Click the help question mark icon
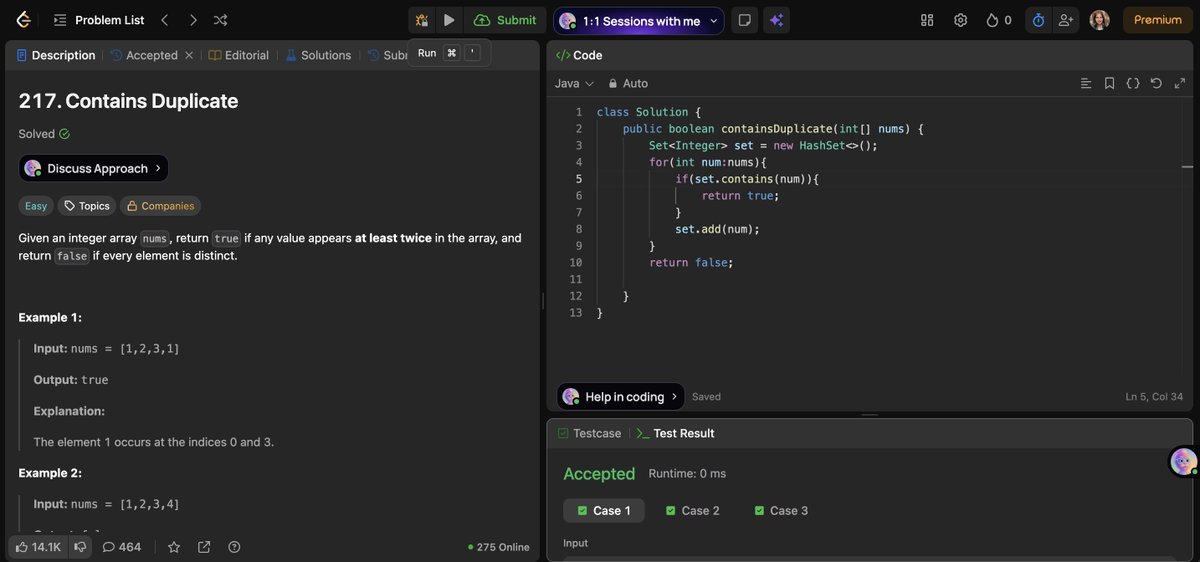 tap(234, 547)
